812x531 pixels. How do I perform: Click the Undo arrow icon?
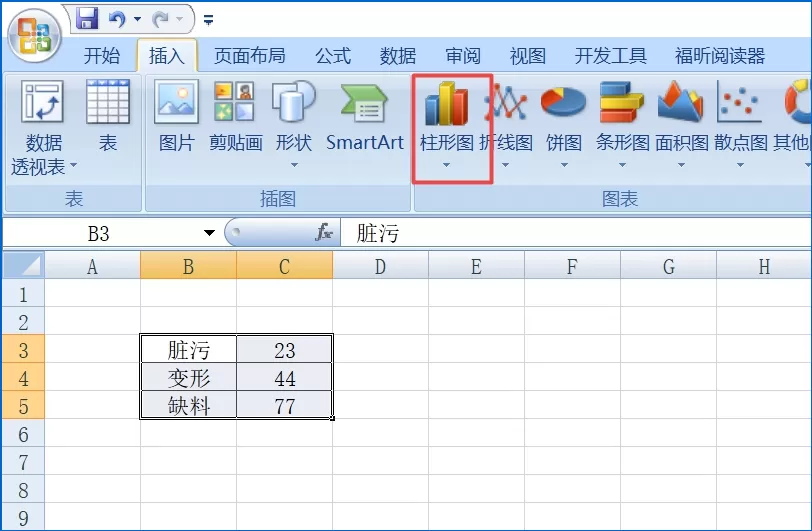coord(117,20)
